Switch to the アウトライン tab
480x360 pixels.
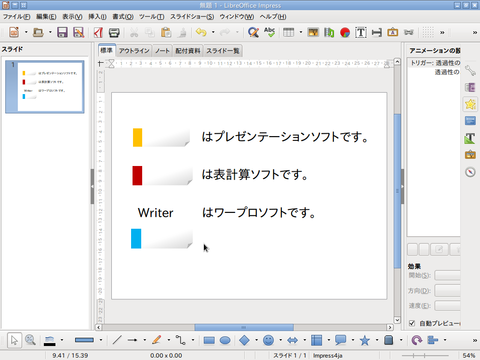(134, 51)
